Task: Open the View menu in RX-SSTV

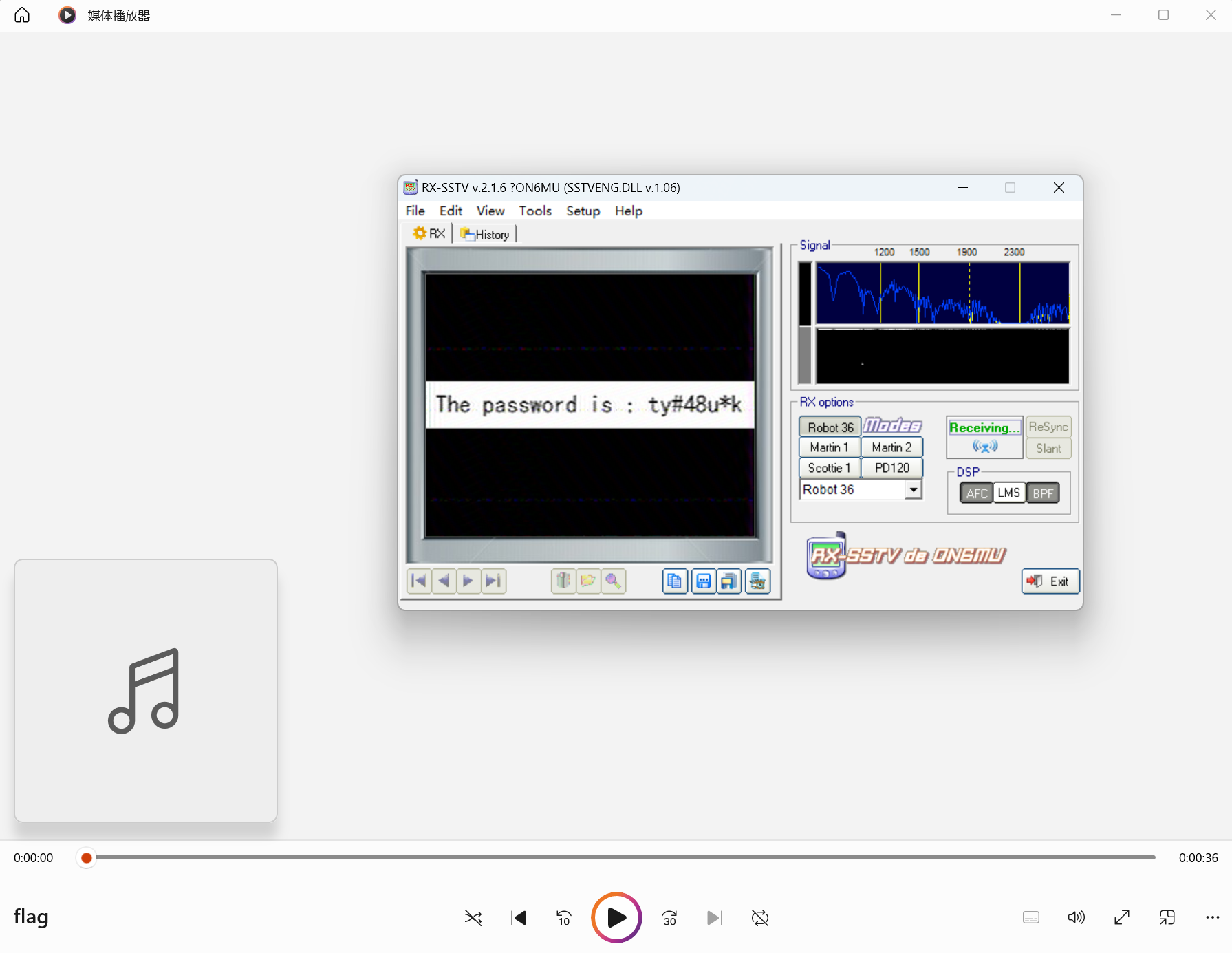Action: click(490, 211)
